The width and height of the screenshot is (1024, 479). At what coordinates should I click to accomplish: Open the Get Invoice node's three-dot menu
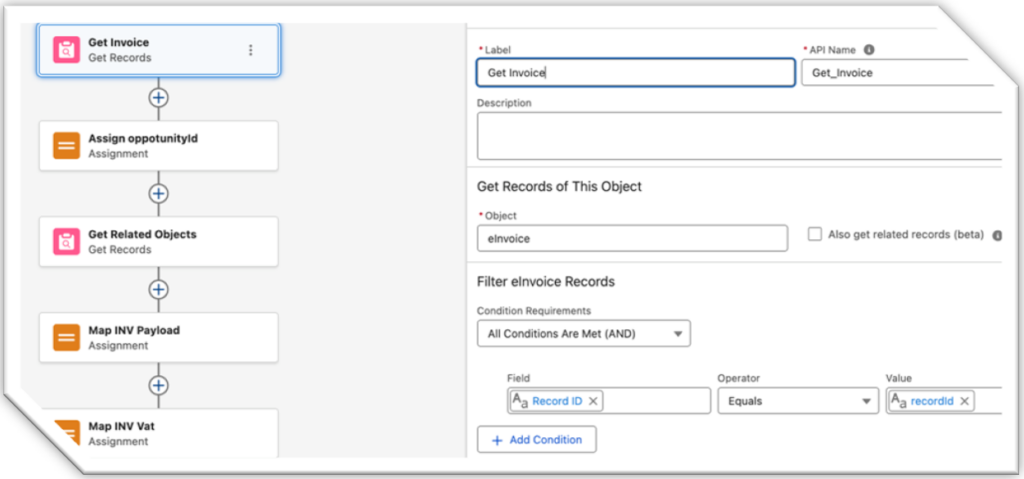click(250, 50)
